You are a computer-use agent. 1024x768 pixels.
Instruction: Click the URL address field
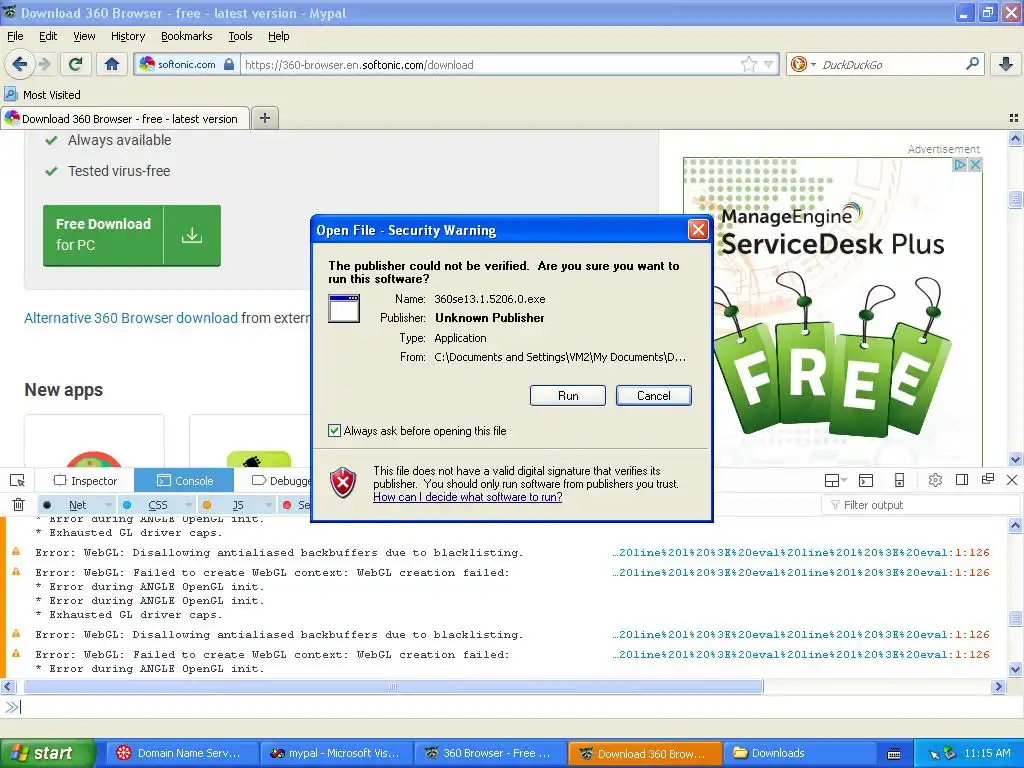490,64
